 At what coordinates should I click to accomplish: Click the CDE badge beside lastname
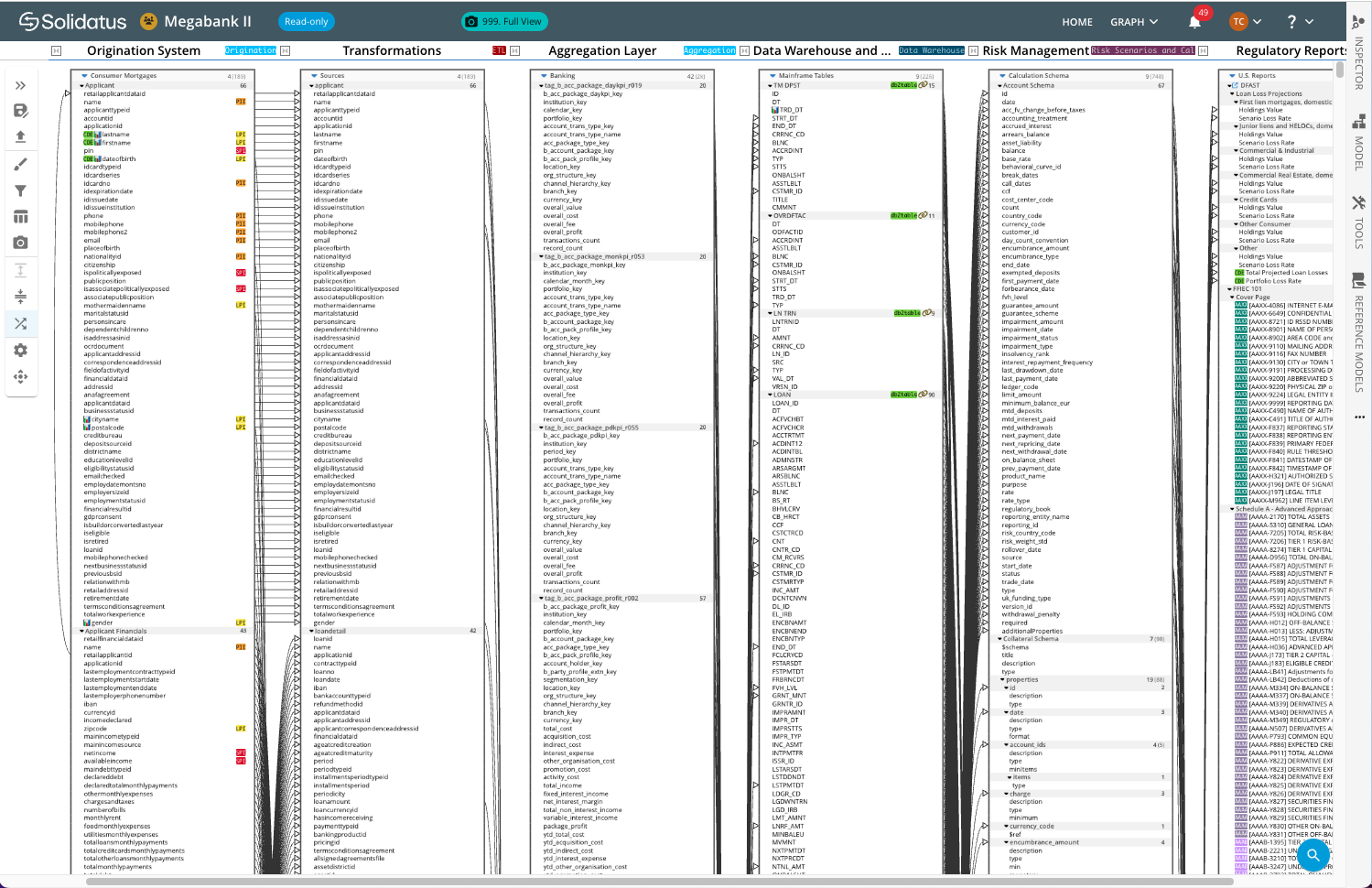point(88,135)
